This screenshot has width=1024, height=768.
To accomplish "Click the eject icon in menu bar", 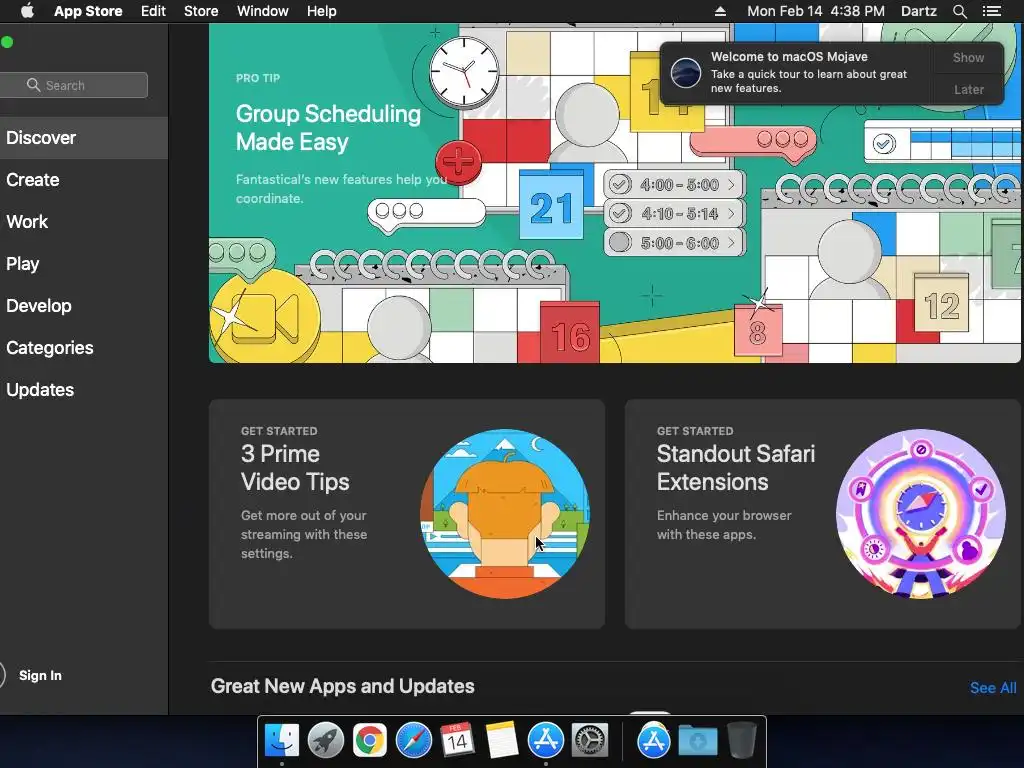I will 720,11.
